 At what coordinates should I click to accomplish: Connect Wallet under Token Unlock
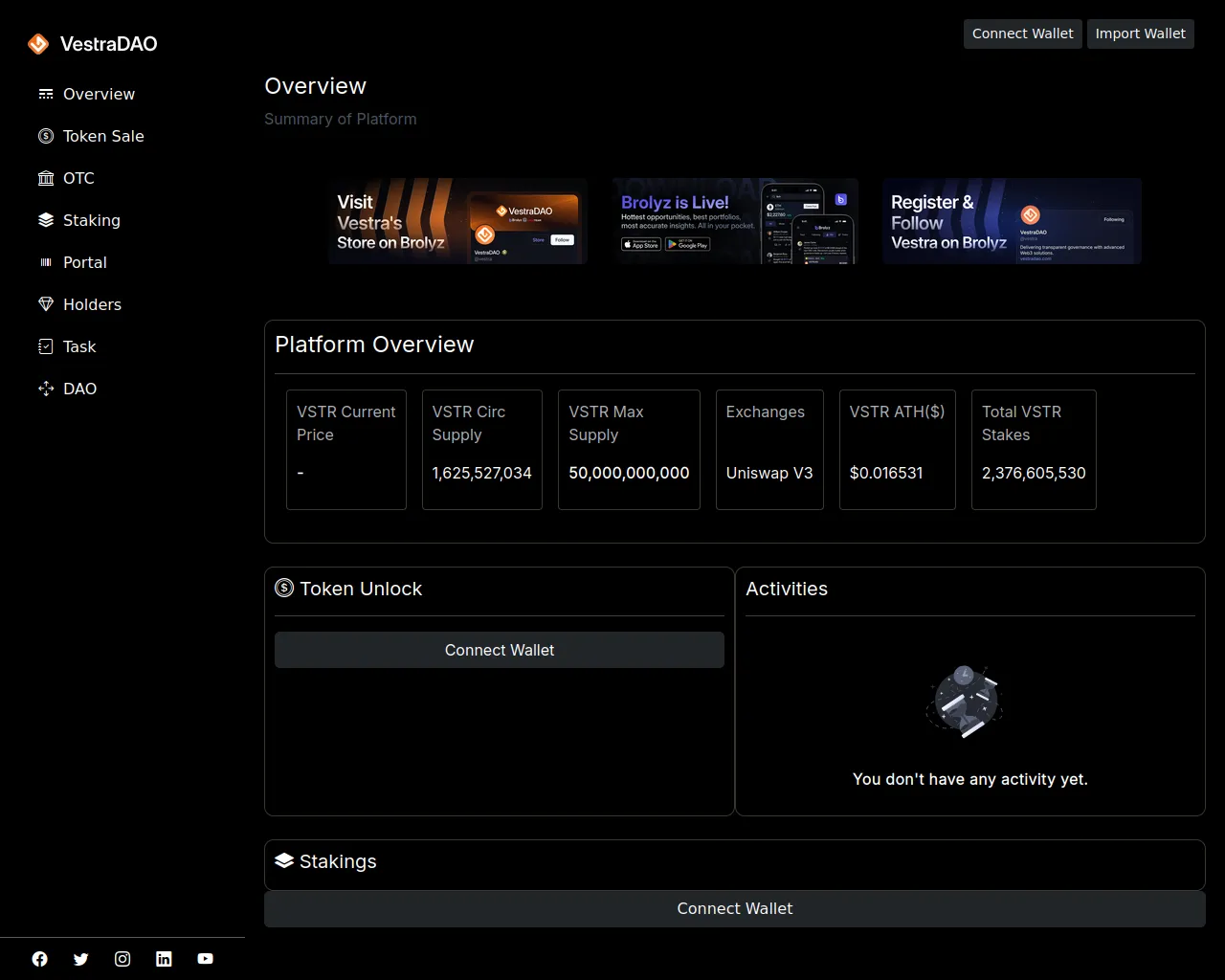click(x=499, y=650)
